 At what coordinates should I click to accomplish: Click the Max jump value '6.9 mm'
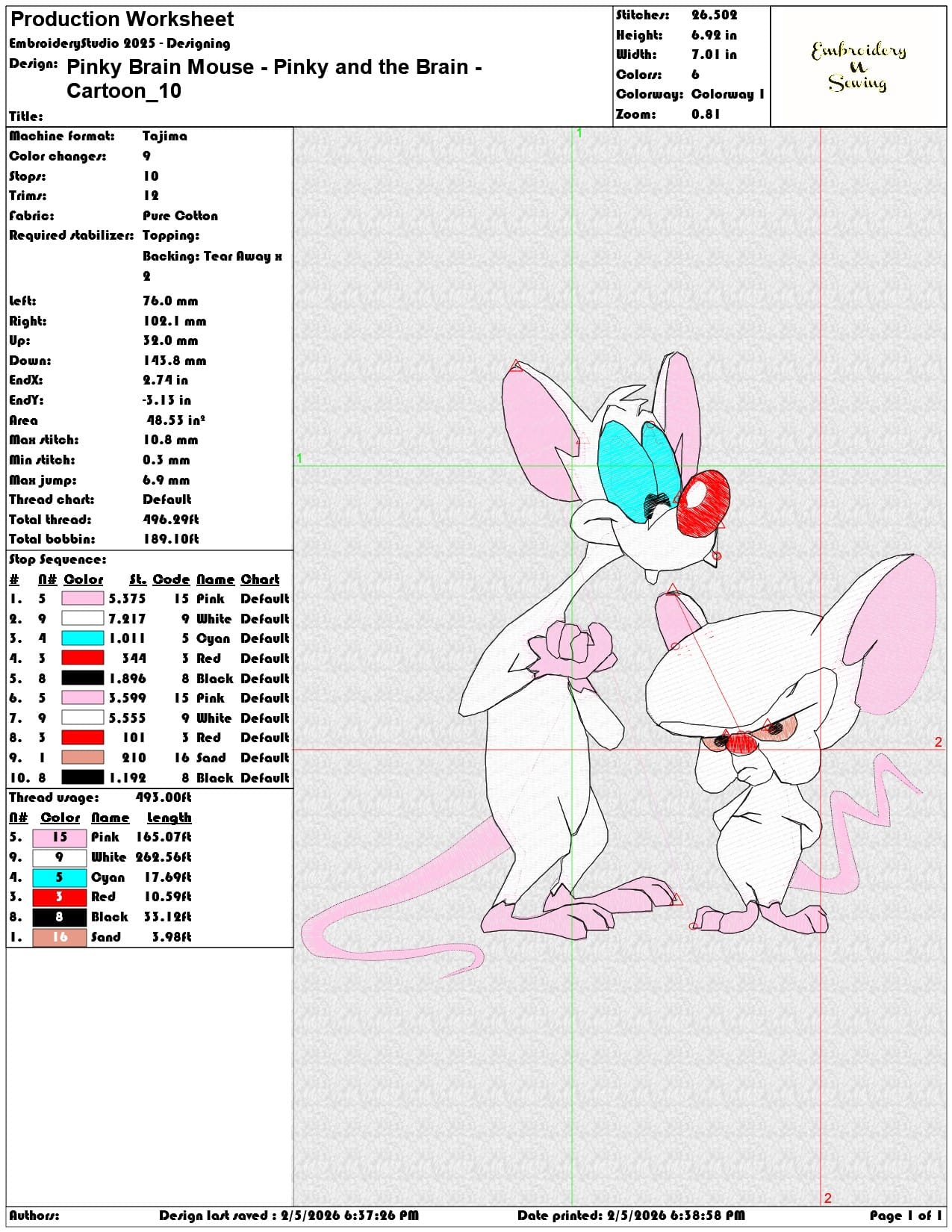tap(167, 480)
